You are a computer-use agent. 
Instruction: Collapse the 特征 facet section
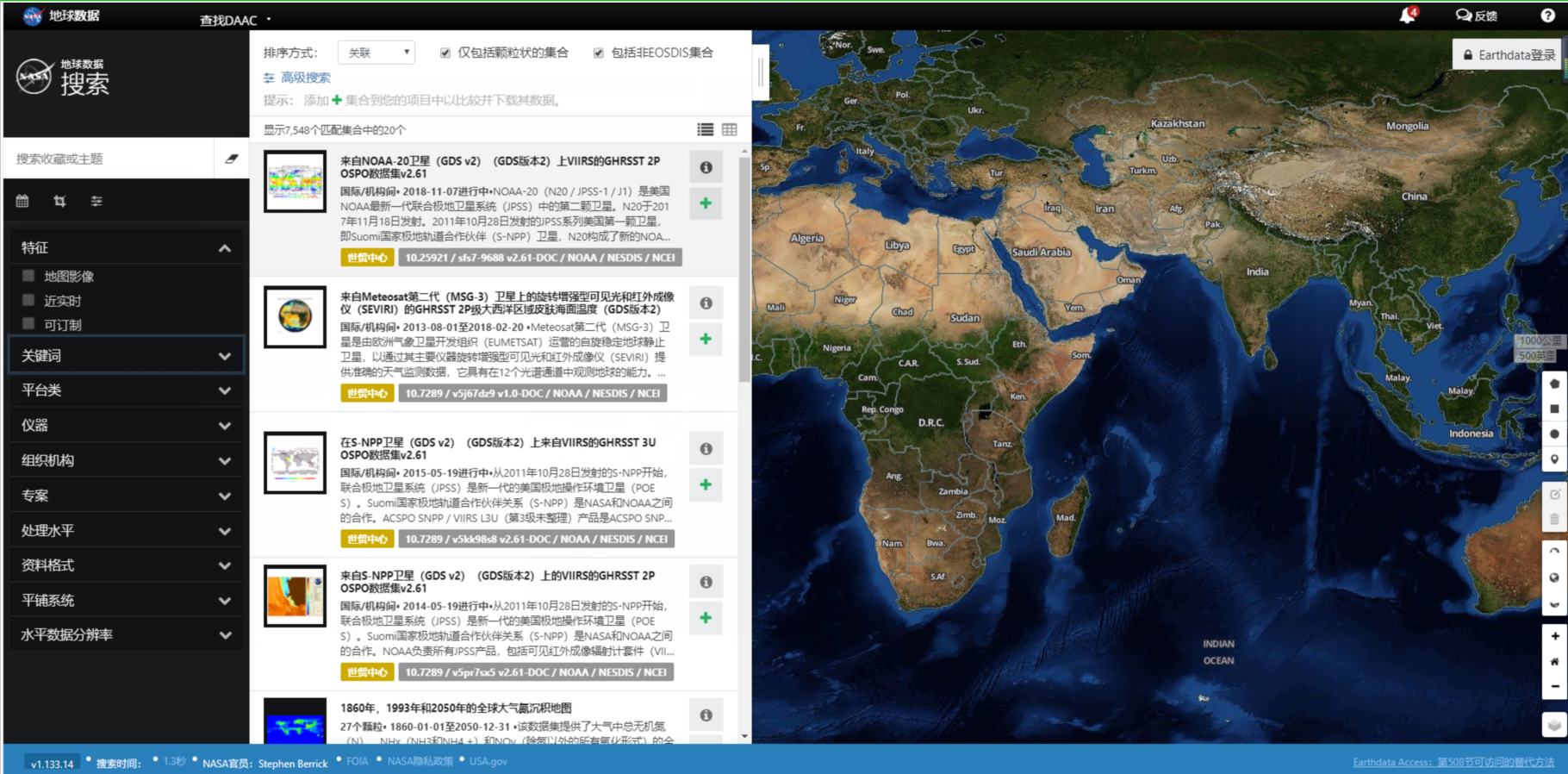point(127,248)
